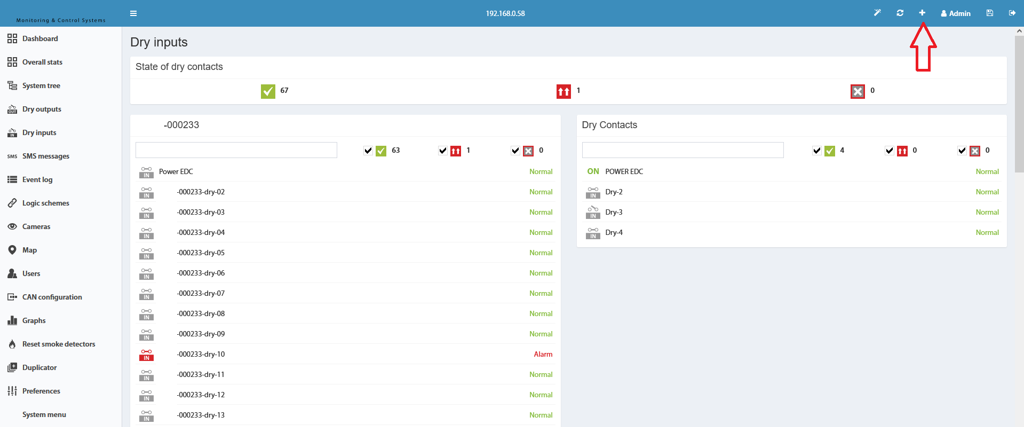Viewport: 1024px width, 427px height.
Task: Click the logout icon in header
Action: (x=1012, y=13)
